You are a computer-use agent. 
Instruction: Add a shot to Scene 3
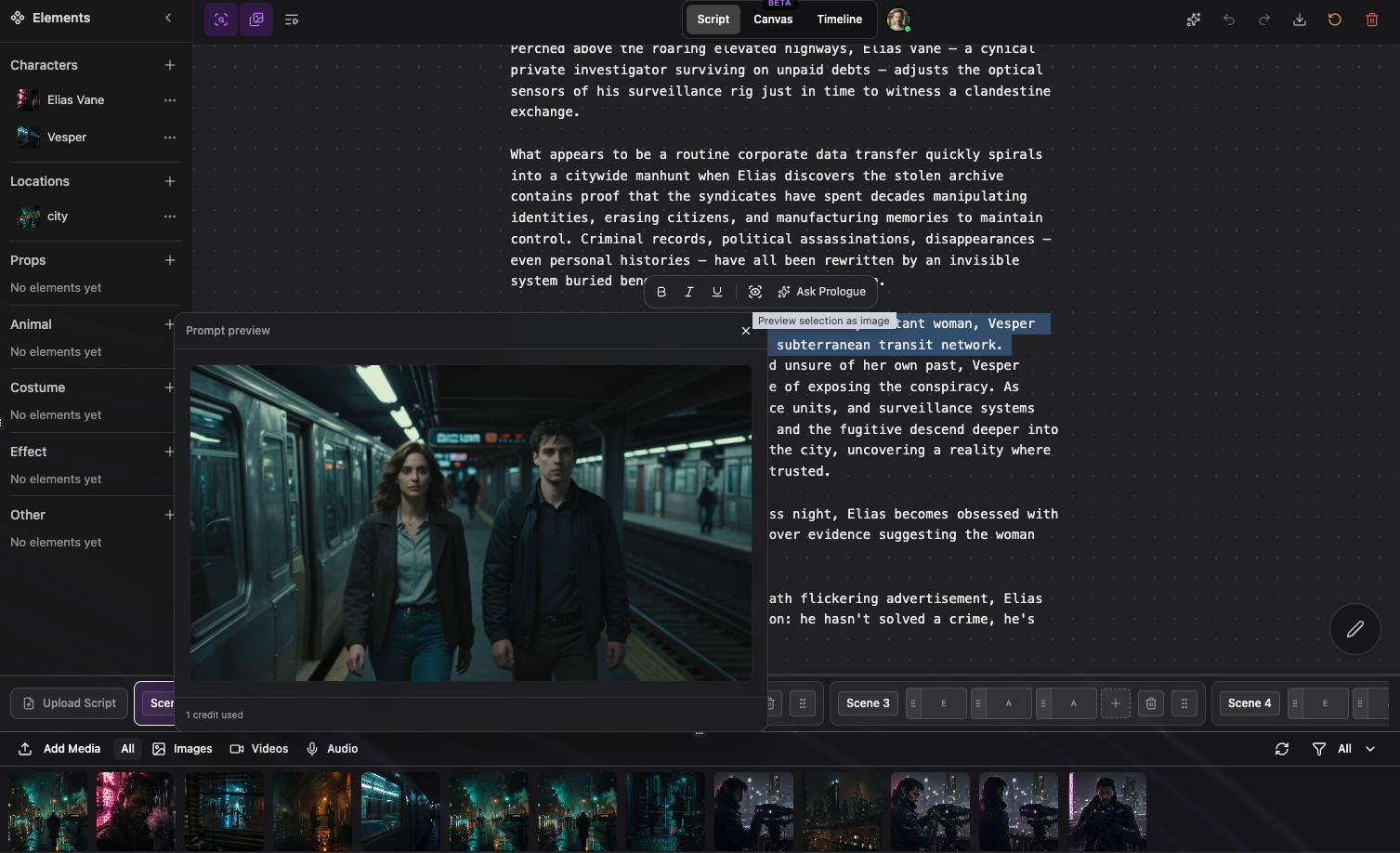pos(1116,703)
